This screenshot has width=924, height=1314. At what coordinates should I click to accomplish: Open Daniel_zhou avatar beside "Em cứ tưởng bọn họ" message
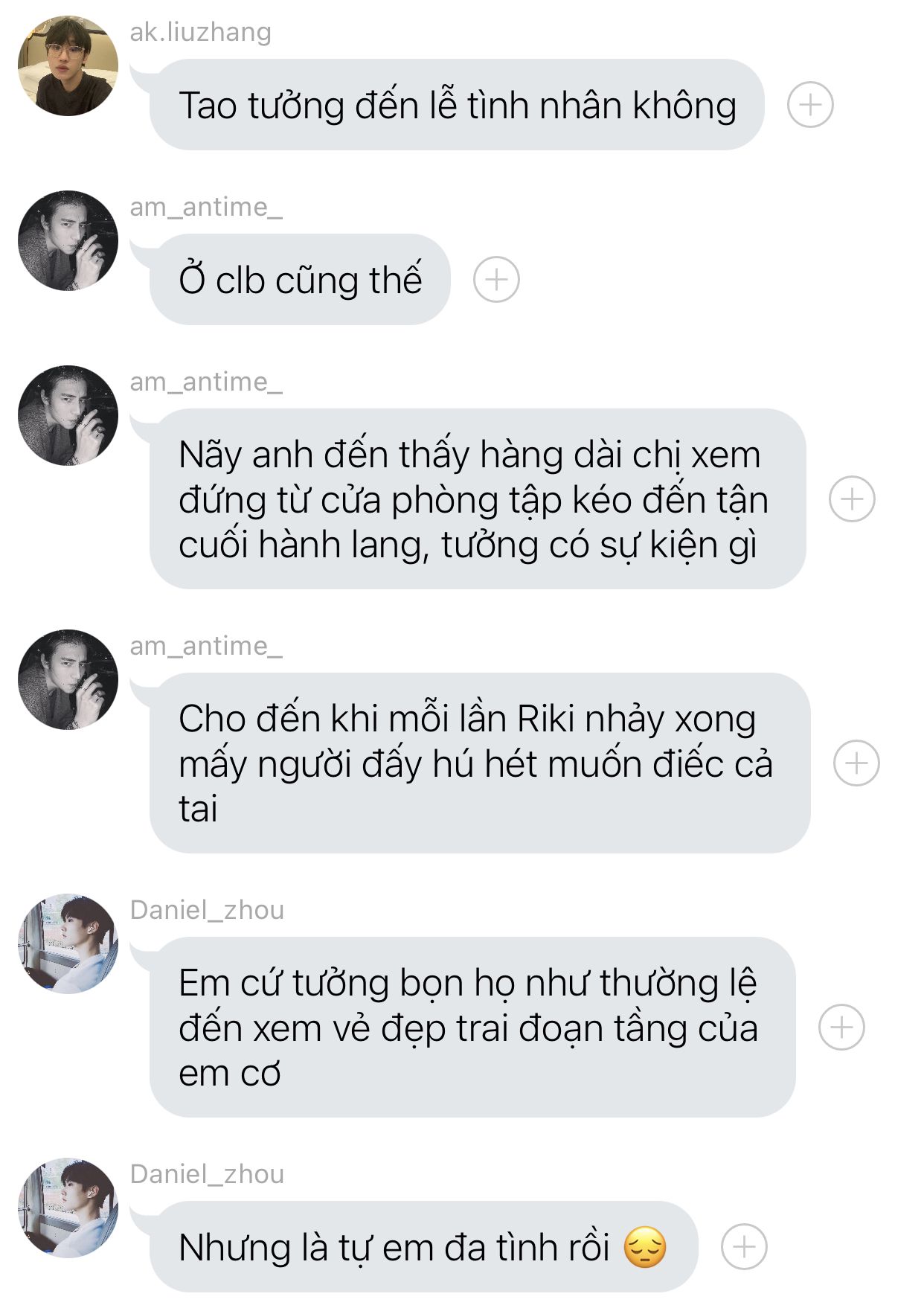68,944
